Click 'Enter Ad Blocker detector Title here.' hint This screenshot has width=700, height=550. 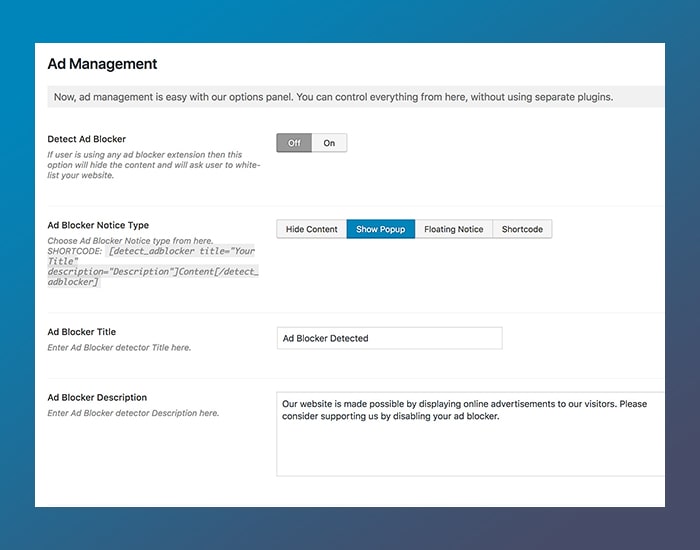point(119,347)
